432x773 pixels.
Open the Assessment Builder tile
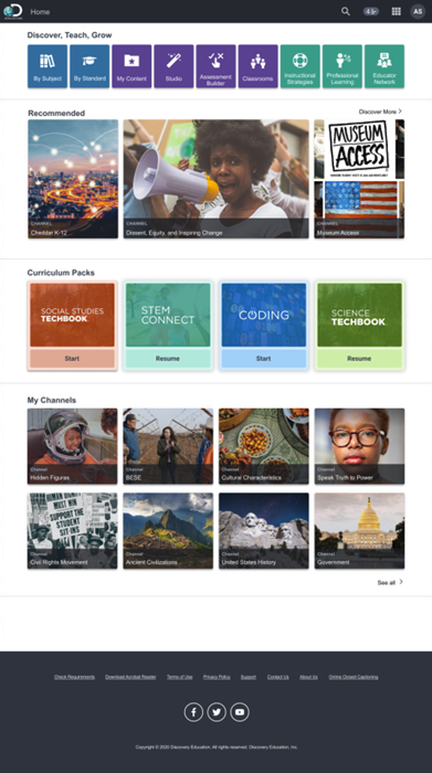click(216, 66)
